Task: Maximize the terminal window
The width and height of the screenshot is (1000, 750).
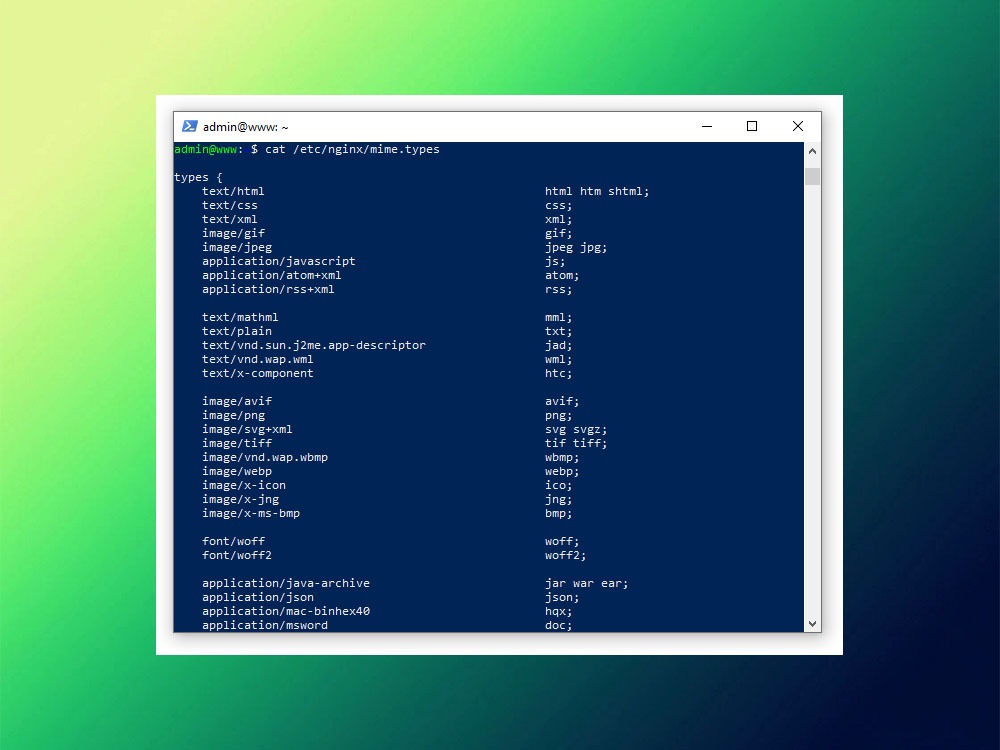Action: tap(751, 126)
